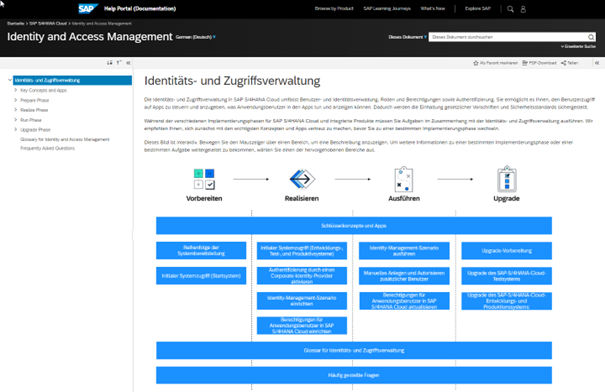
Task: Click Schlüsselkonzepte und Apps bar
Action: pos(354,226)
